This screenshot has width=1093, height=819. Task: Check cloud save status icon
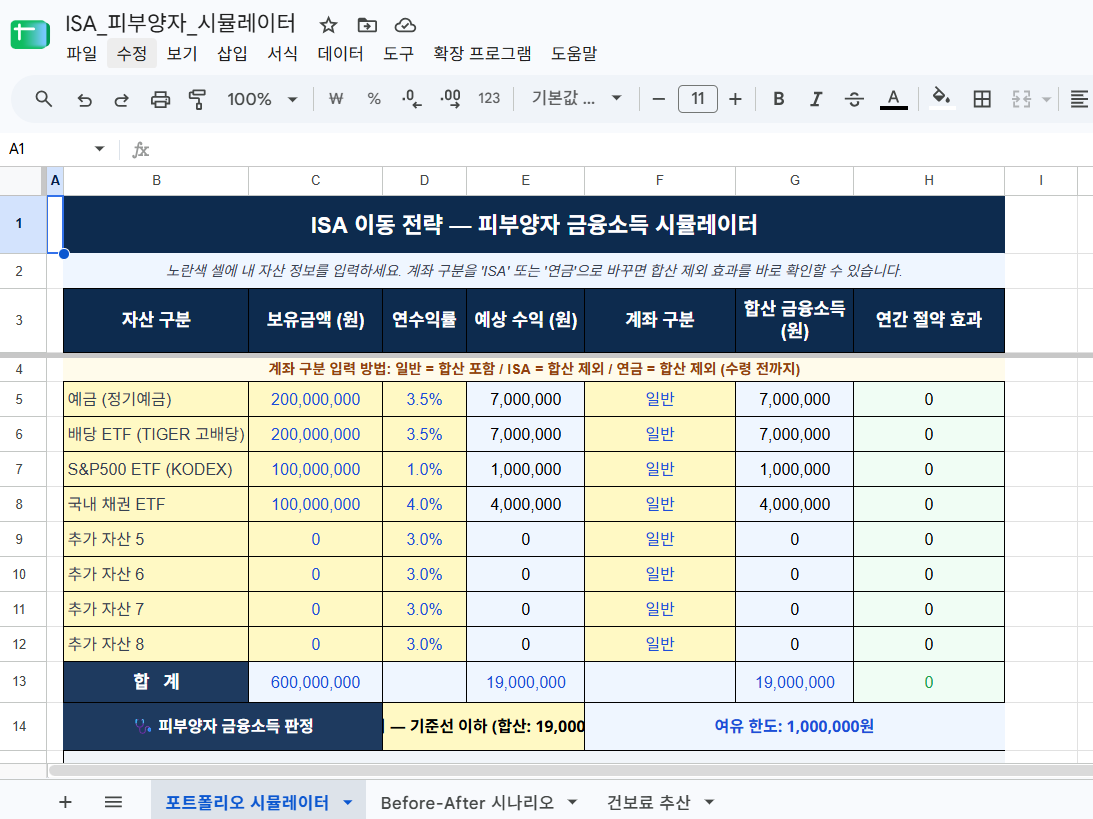pyautogui.click(x=405, y=26)
